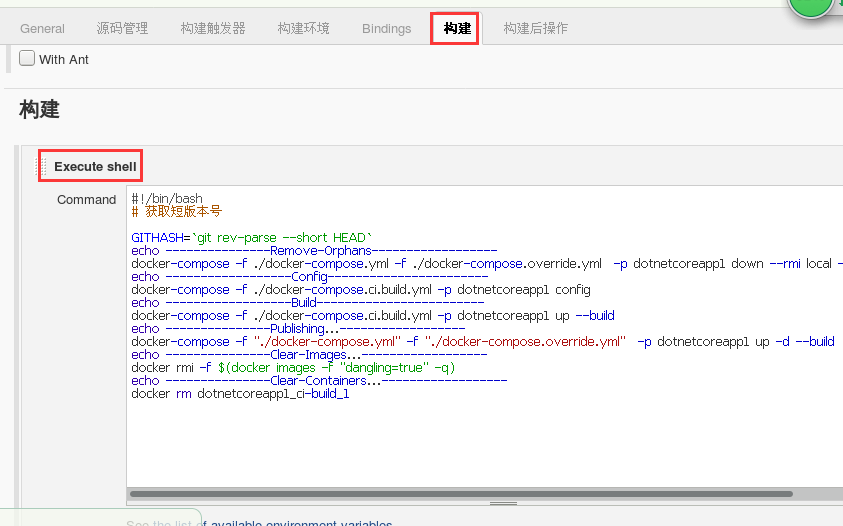This screenshot has width=843, height=526.
Task: Click the echo Clear-Images line
Action: coord(309,355)
